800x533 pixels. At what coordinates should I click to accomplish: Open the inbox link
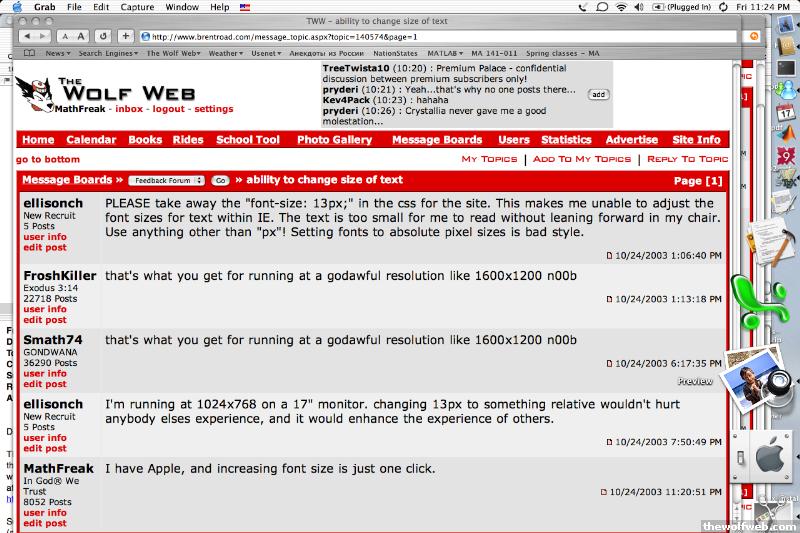point(129,109)
